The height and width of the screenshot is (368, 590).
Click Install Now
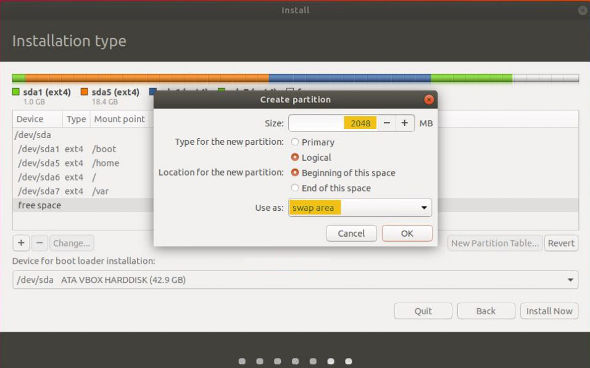coord(549,311)
